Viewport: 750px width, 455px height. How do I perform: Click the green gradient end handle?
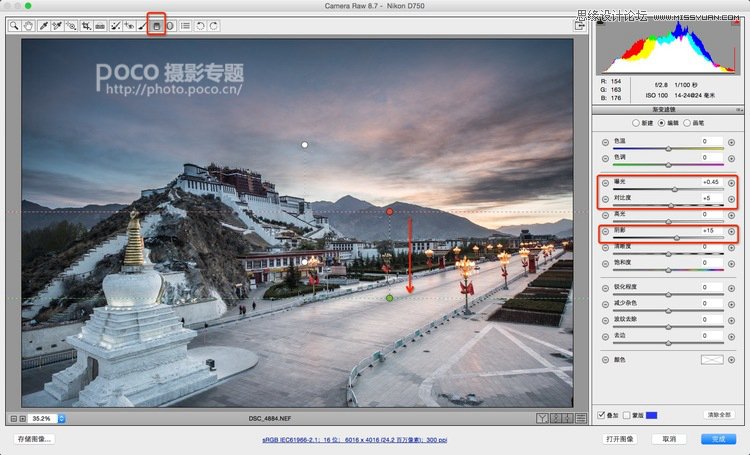point(390,298)
